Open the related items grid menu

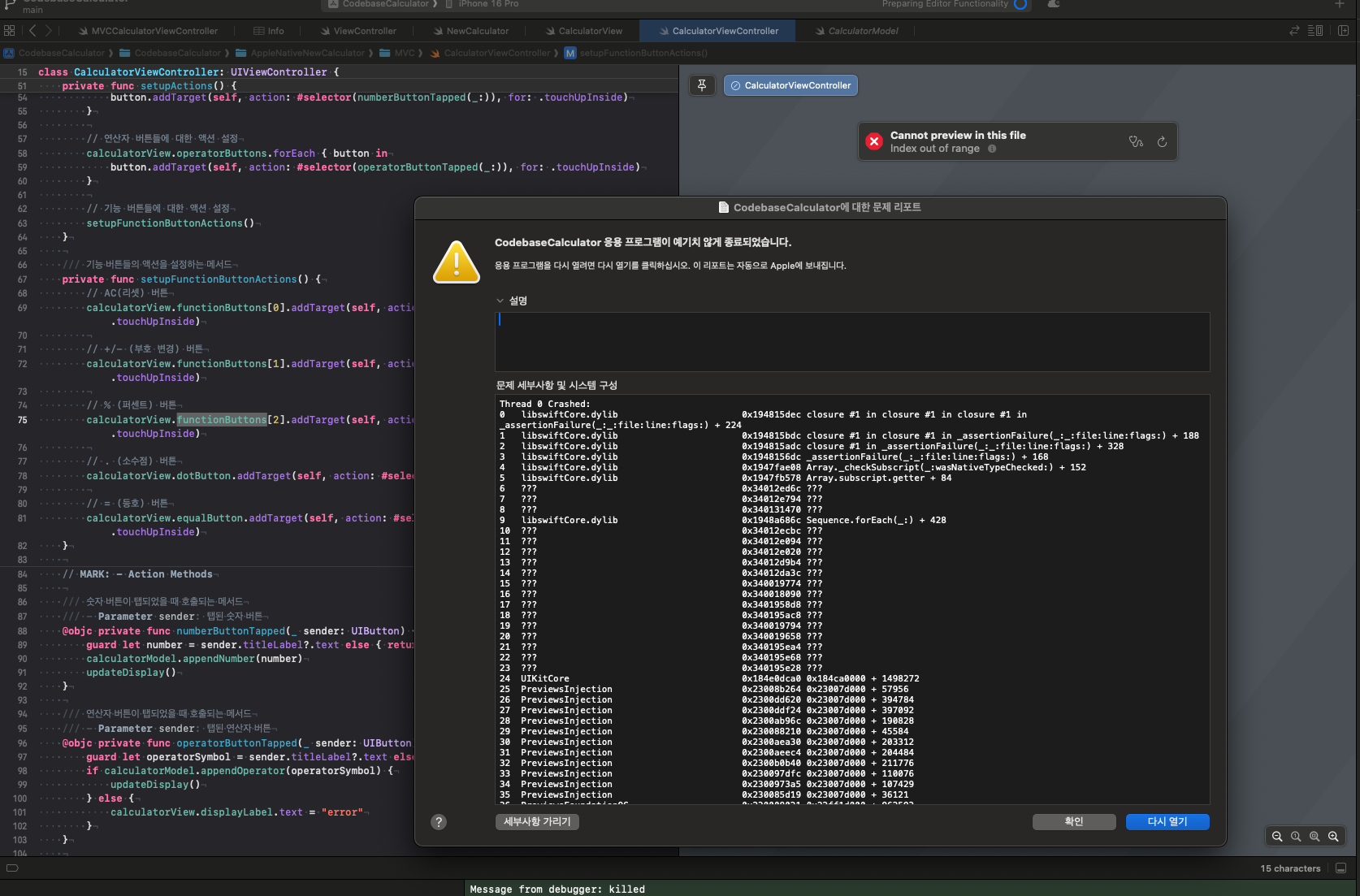click(x=10, y=31)
